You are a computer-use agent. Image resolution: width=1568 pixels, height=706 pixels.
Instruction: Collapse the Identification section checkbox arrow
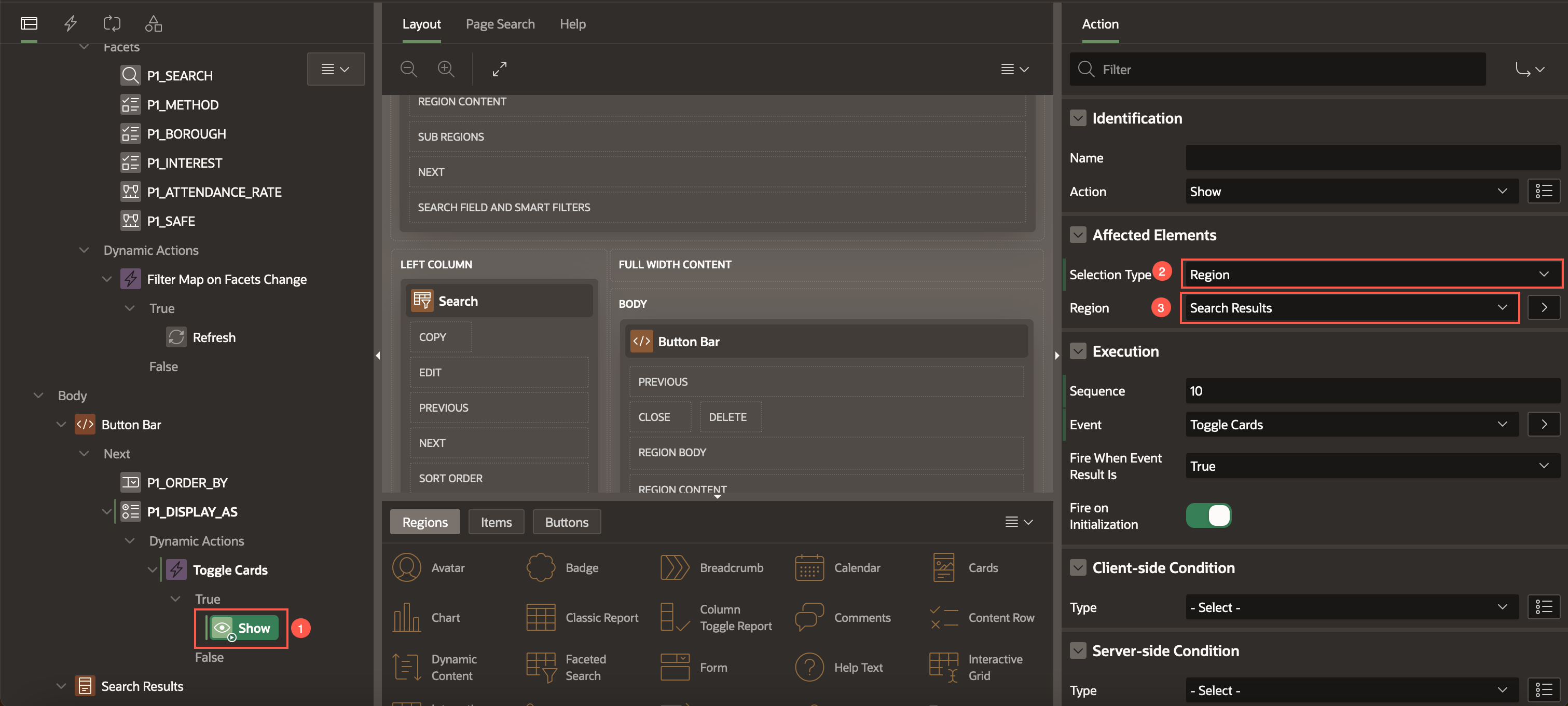tap(1078, 118)
